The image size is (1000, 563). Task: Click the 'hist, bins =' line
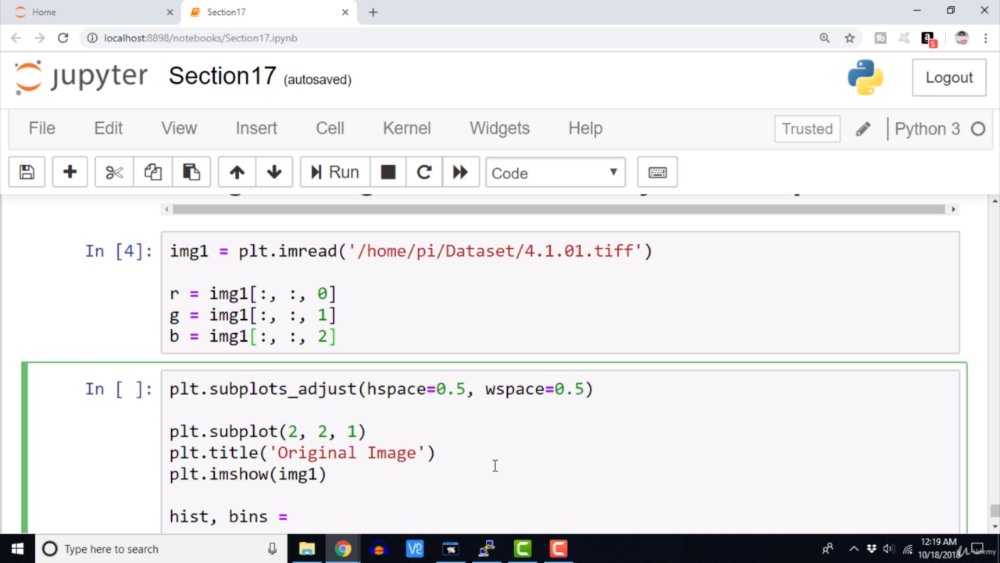[228, 516]
